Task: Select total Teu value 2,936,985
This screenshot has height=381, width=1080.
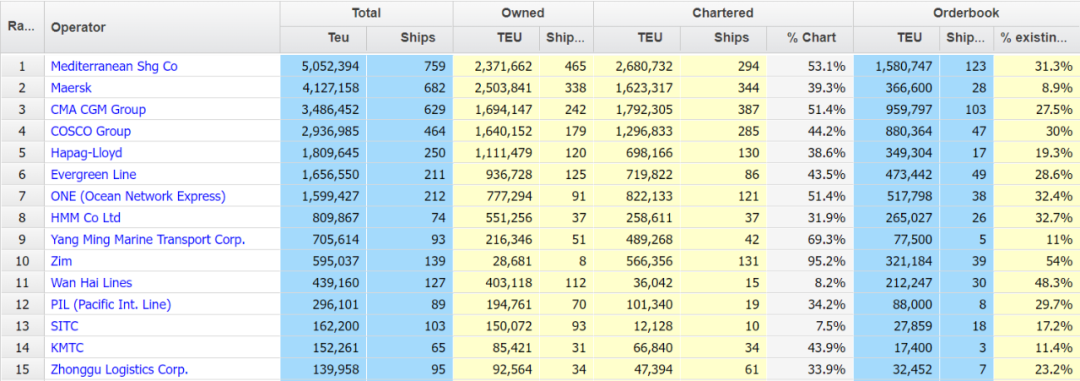Action: point(331,131)
